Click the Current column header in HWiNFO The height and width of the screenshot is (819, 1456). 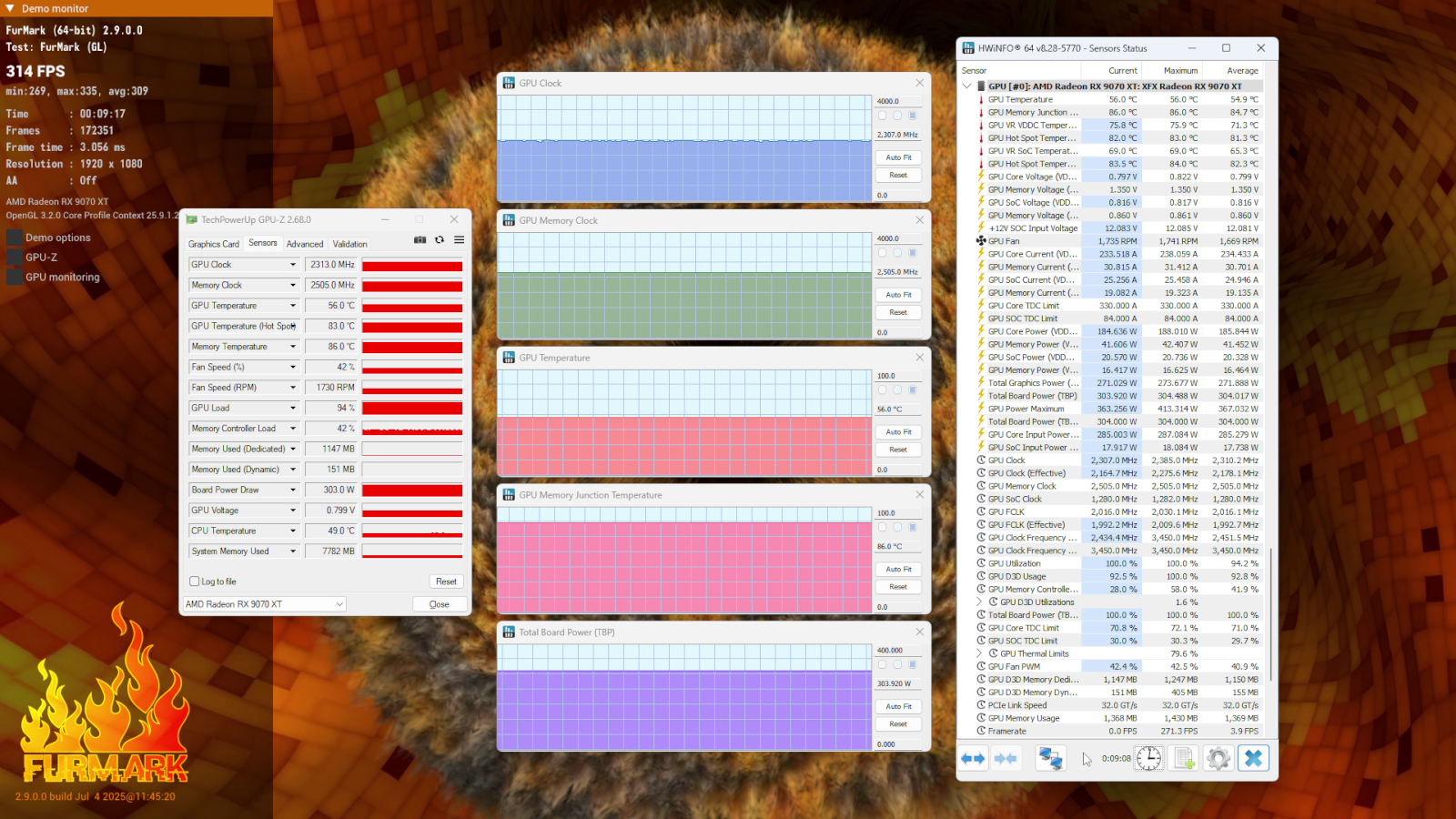click(x=1110, y=71)
